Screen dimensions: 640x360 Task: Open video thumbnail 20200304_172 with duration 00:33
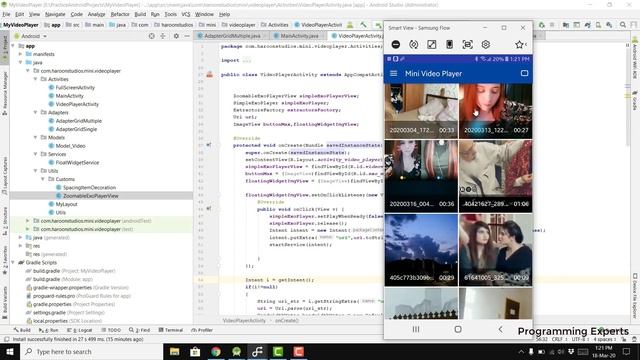(421, 111)
